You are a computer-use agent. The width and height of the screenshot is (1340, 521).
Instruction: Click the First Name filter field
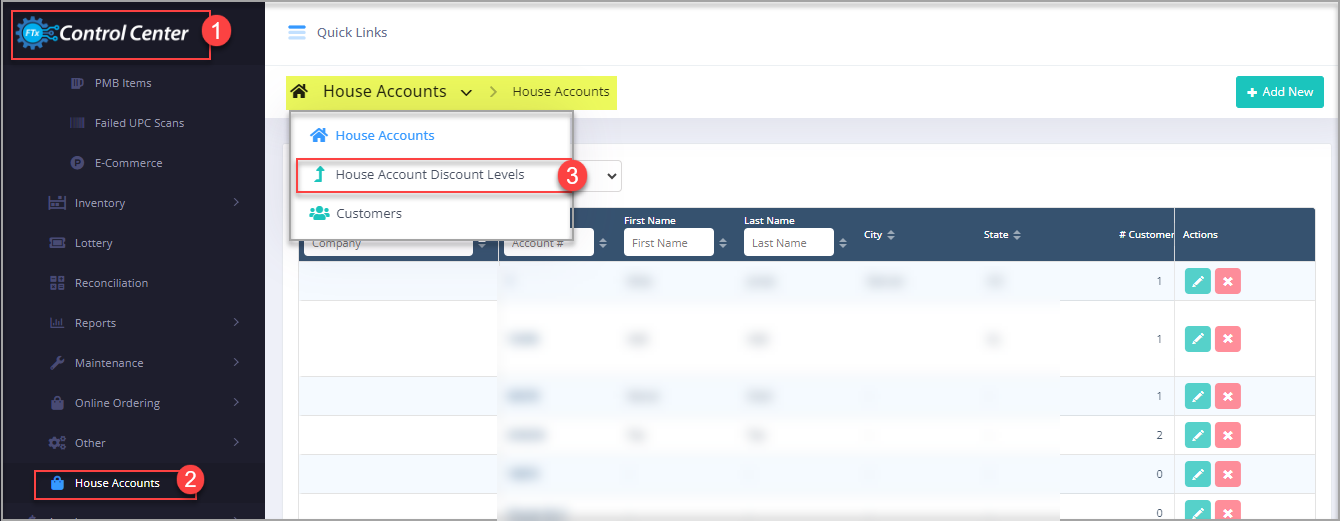[668, 243]
